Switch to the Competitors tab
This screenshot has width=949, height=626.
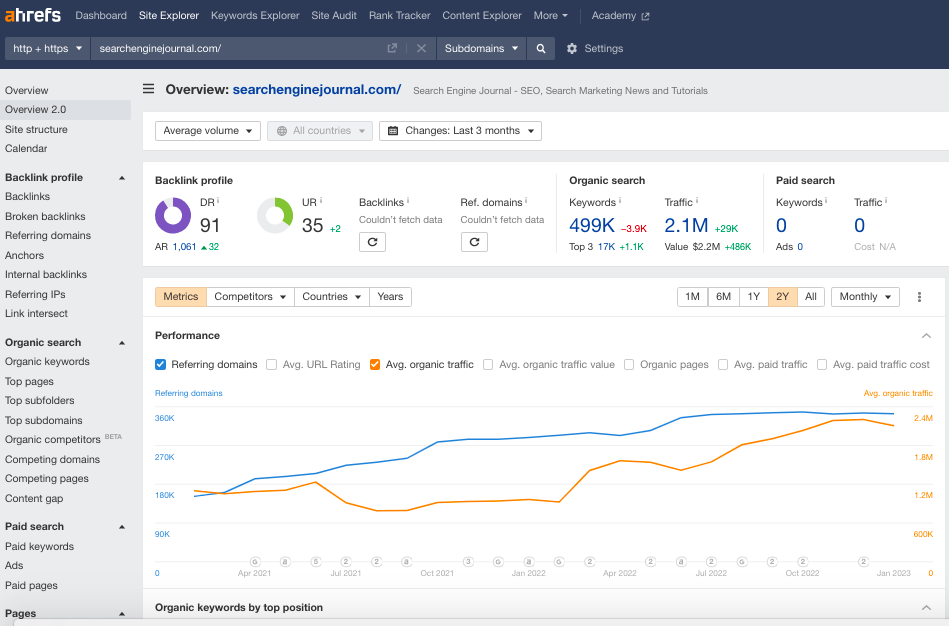pyautogui.click(x=248, y=296)
